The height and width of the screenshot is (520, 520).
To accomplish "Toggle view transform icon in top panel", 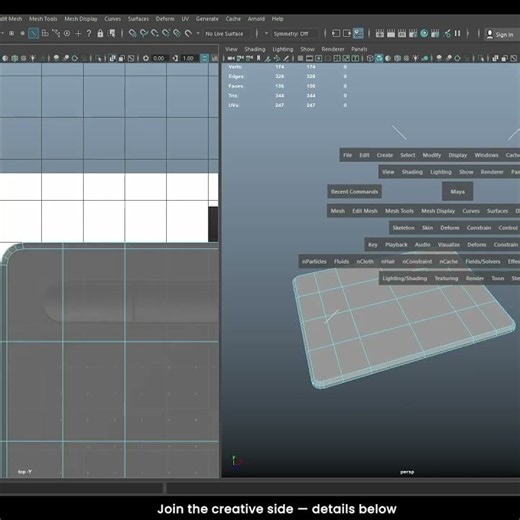I will [204, 58].
